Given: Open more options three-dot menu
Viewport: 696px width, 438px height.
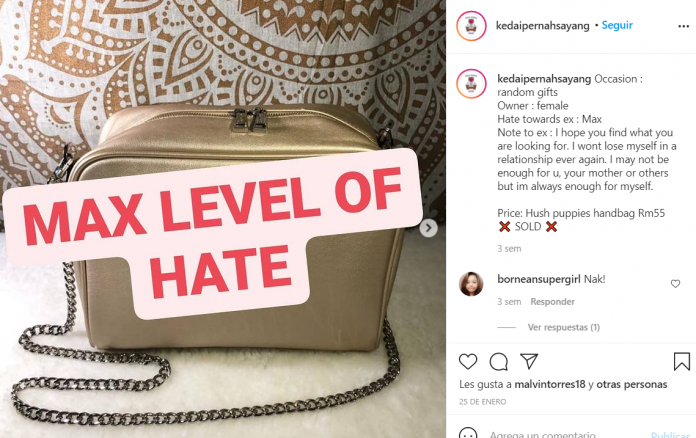Looking at the screenshot, I should 684,27.
